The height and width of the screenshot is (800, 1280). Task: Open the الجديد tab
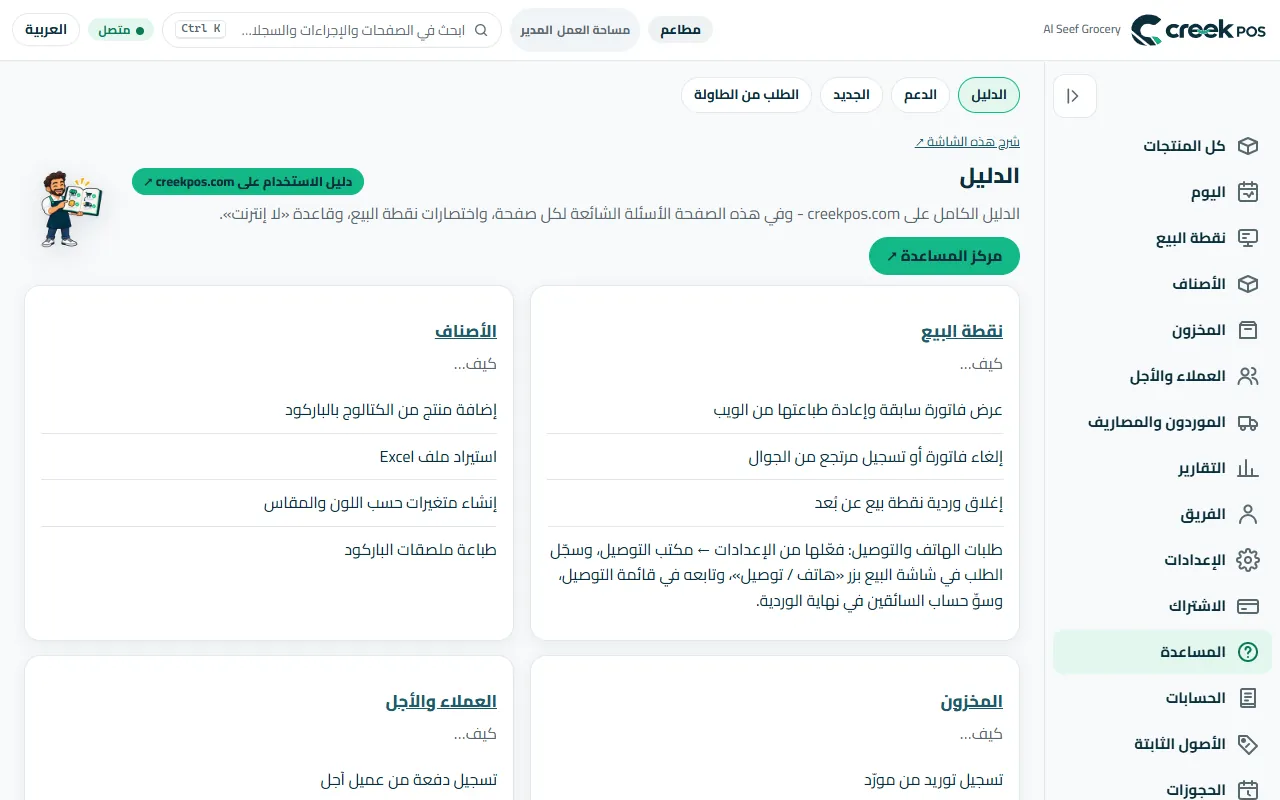pos(851,95)
